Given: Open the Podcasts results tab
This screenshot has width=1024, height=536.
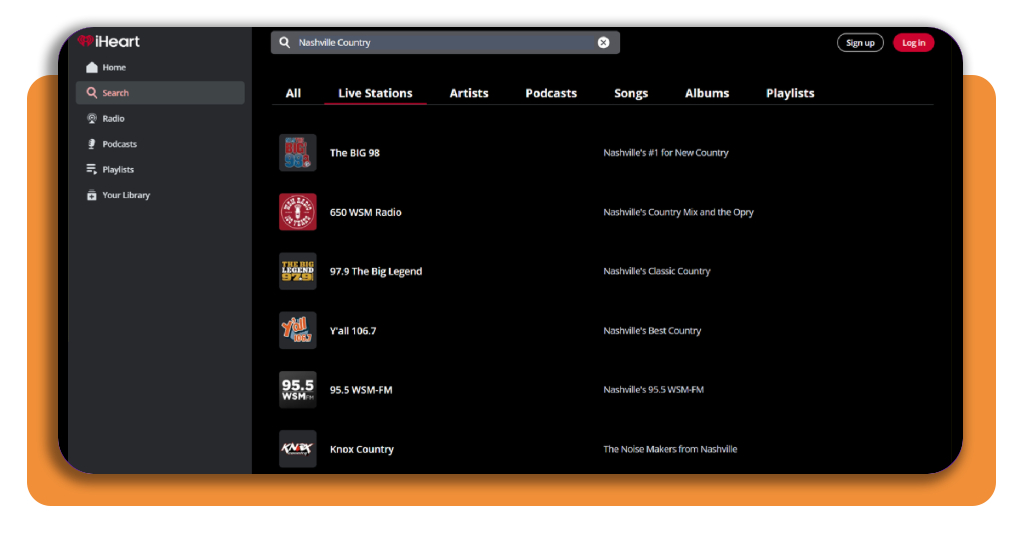Looking at the screenshot, I should point(551,93).
